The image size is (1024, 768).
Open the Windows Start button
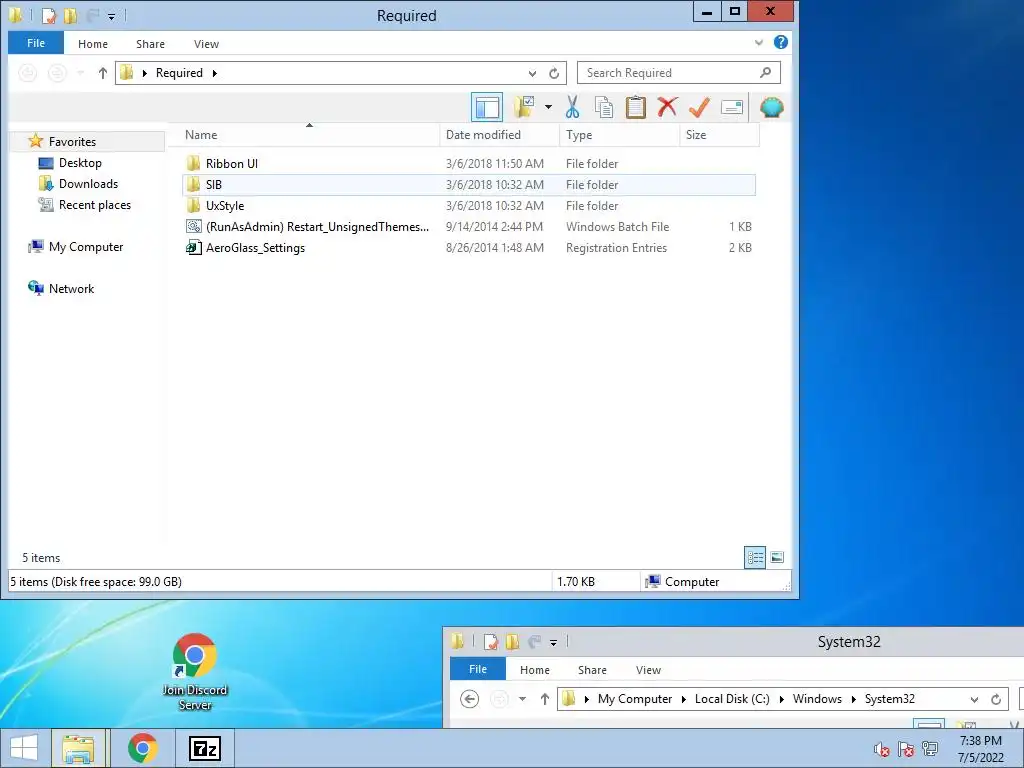tap(23, 748)
